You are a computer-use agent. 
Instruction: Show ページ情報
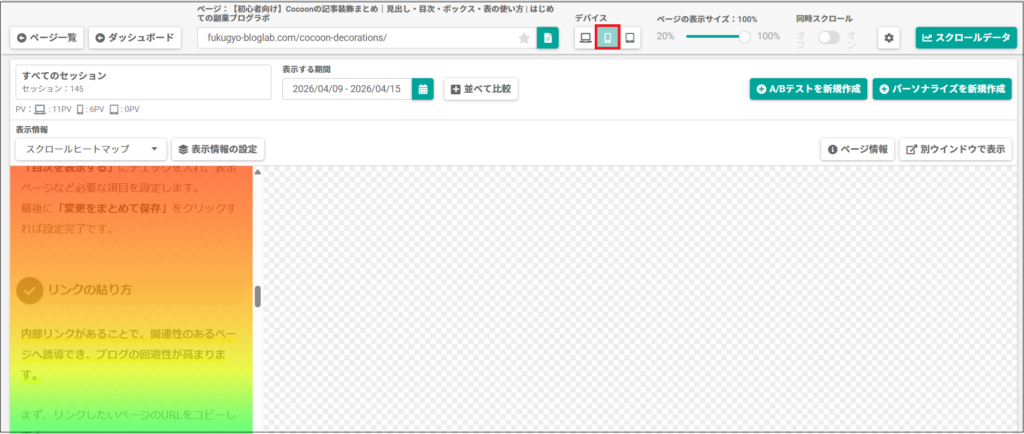click(x=857, y=149)
